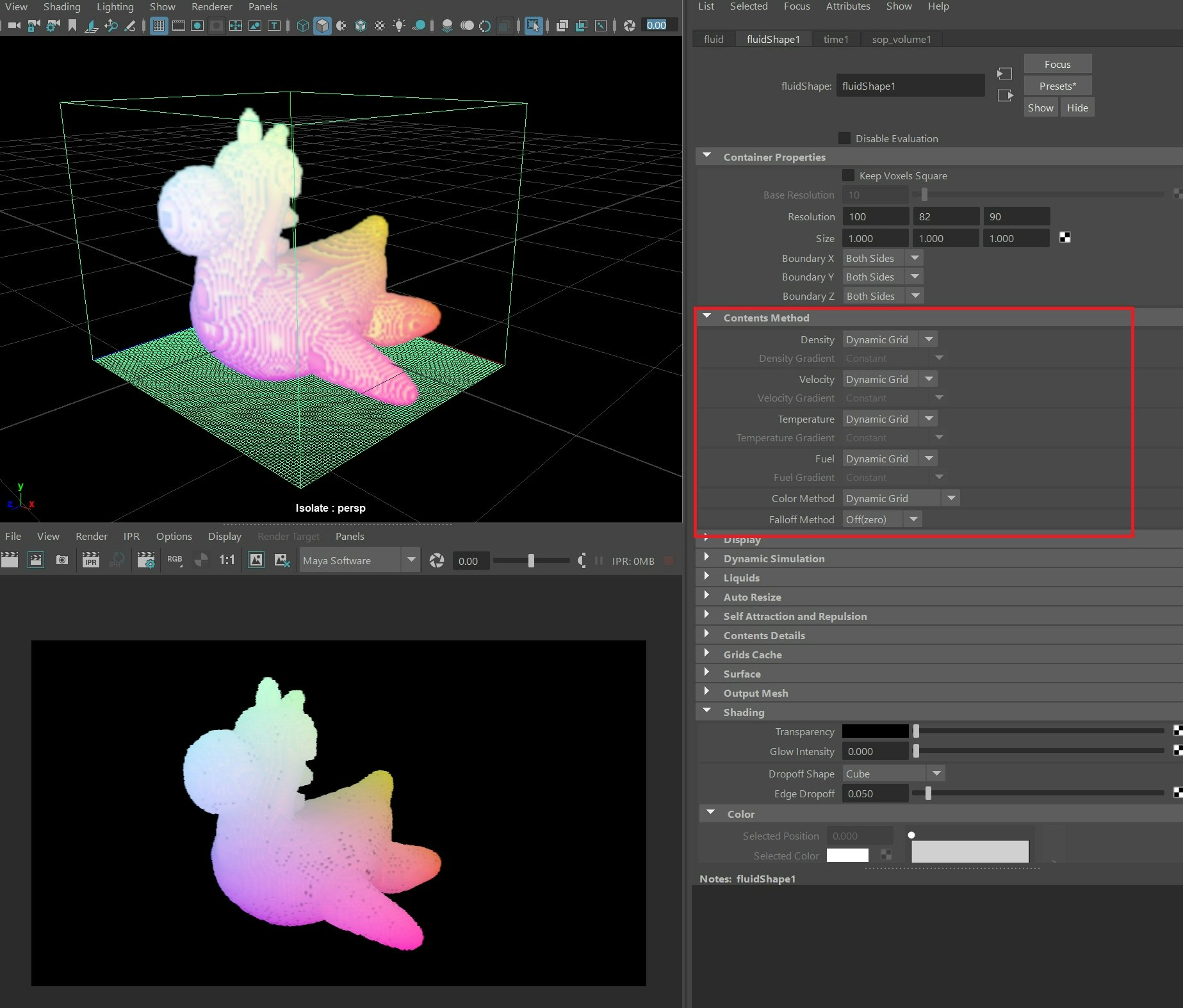Click the Use Default Material icon

pos(341,26)
